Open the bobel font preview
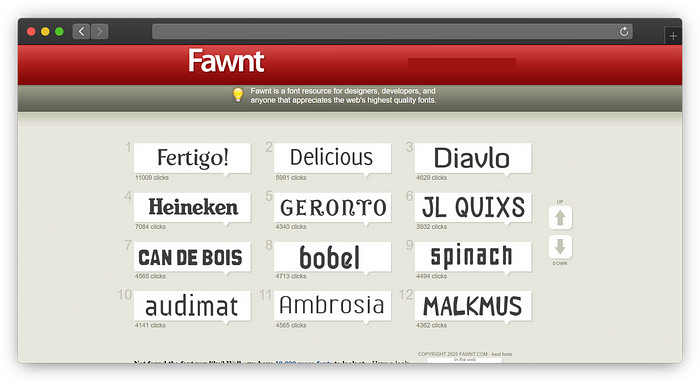The image size is (700, 381). tap(333, 256)
